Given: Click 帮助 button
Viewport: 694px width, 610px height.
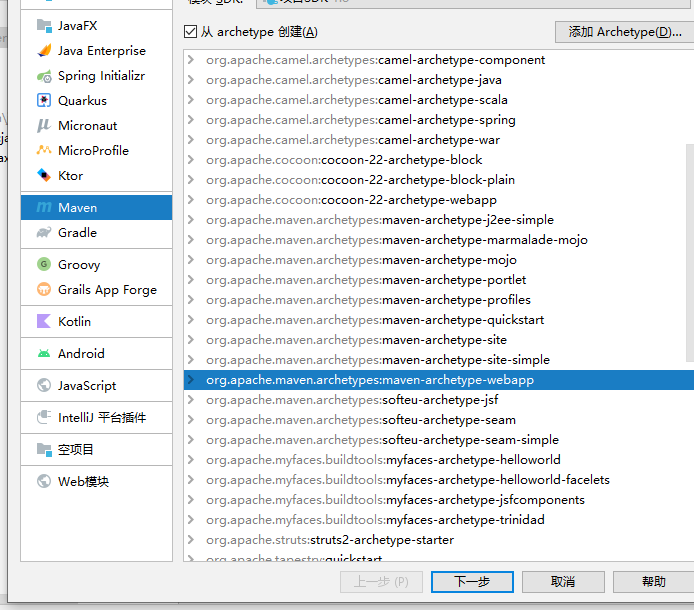Looking at the screenshot, I should [x=653, y=581].
